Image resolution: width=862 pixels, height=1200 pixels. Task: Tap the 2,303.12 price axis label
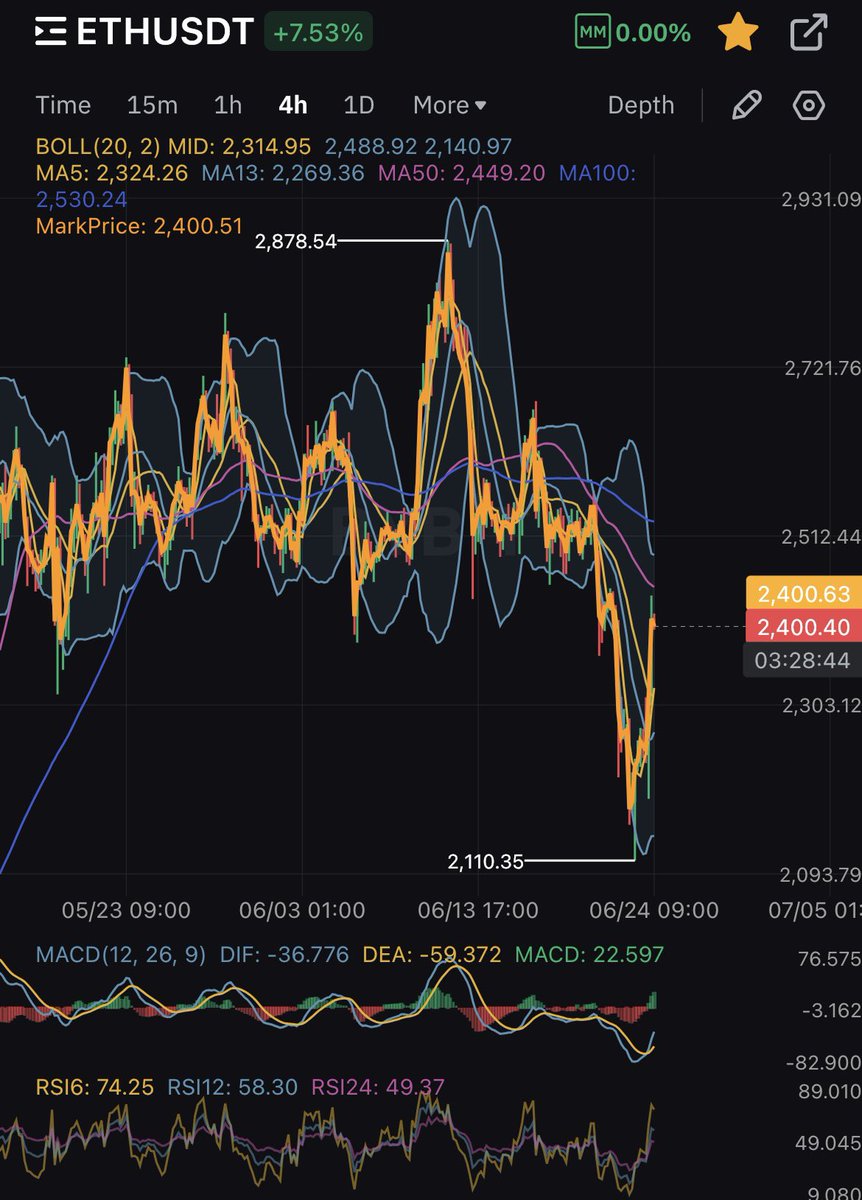click(x=820, y=706)
